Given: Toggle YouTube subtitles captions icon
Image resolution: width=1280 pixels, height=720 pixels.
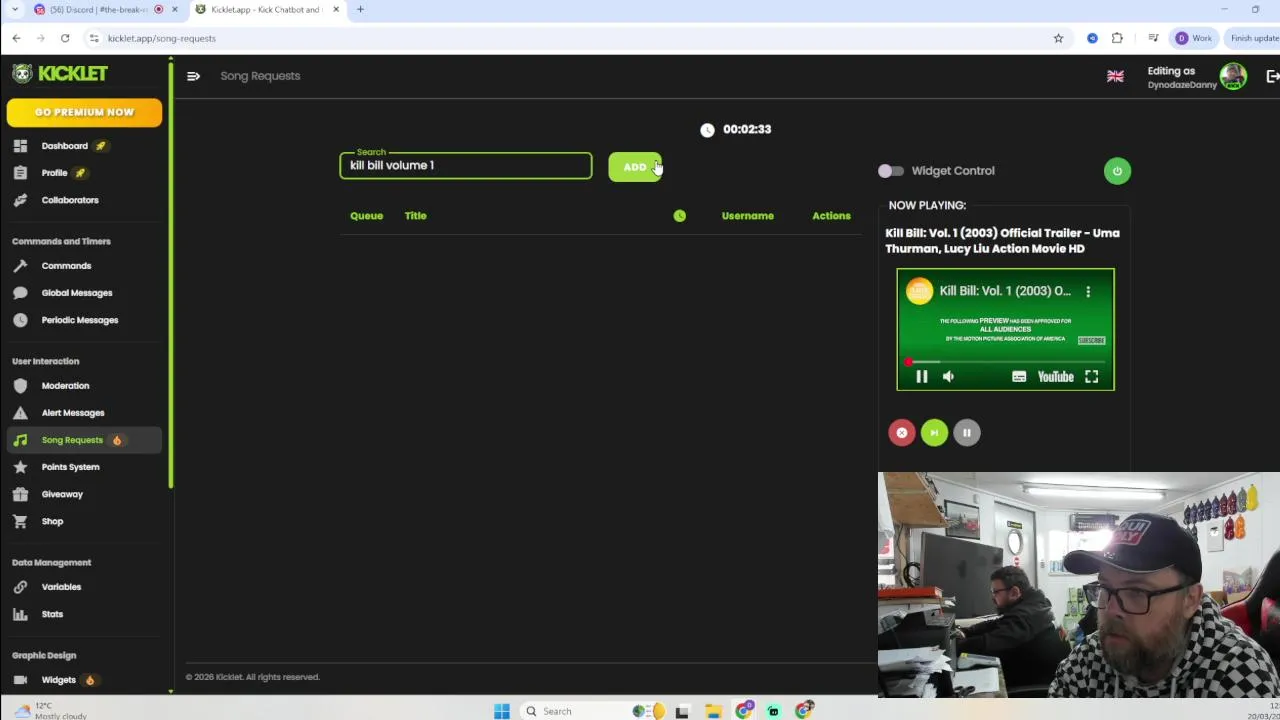Looking at the screenshot, I should point(1018,377).
